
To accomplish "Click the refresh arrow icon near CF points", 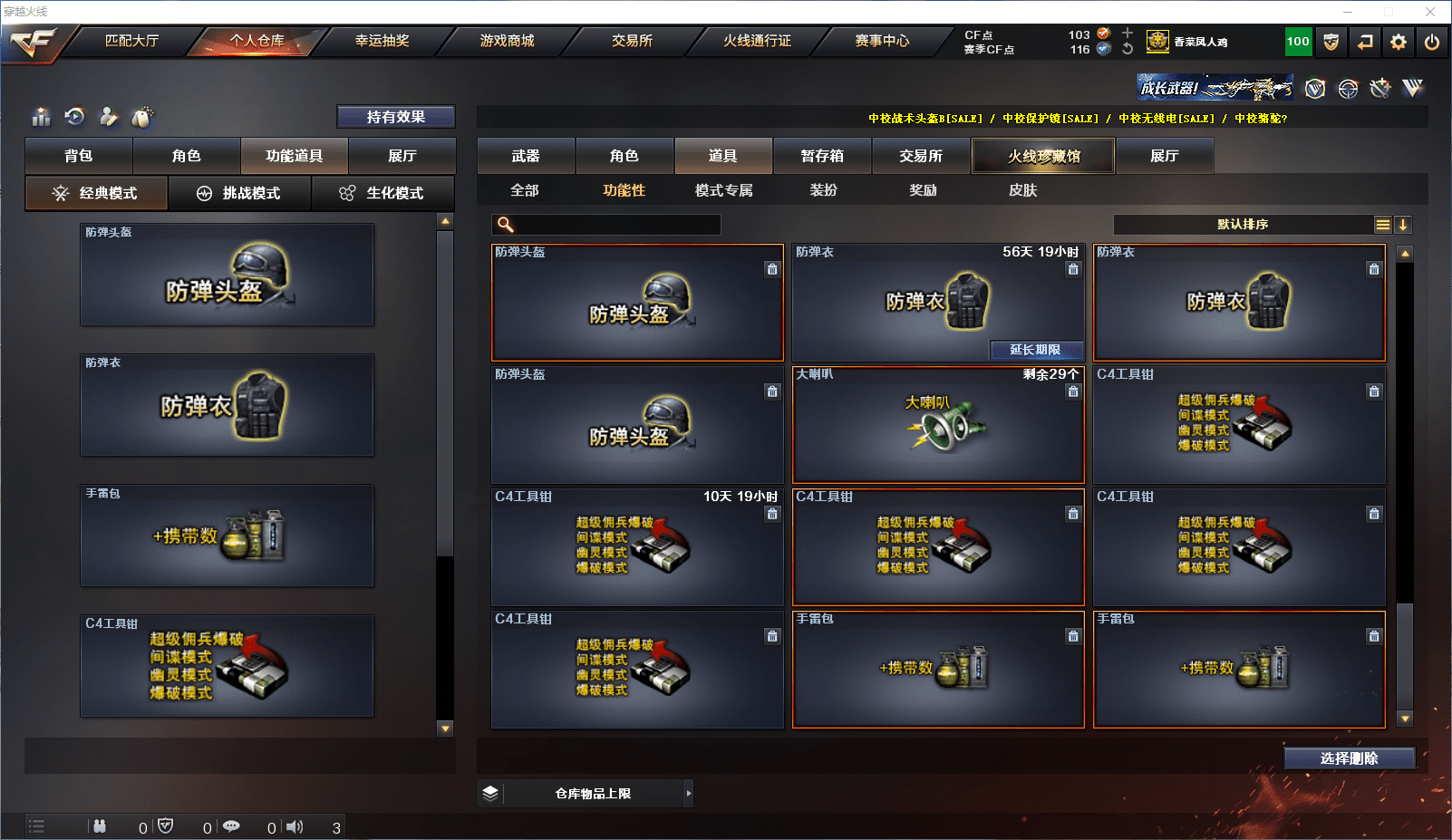I will 1128,49.
